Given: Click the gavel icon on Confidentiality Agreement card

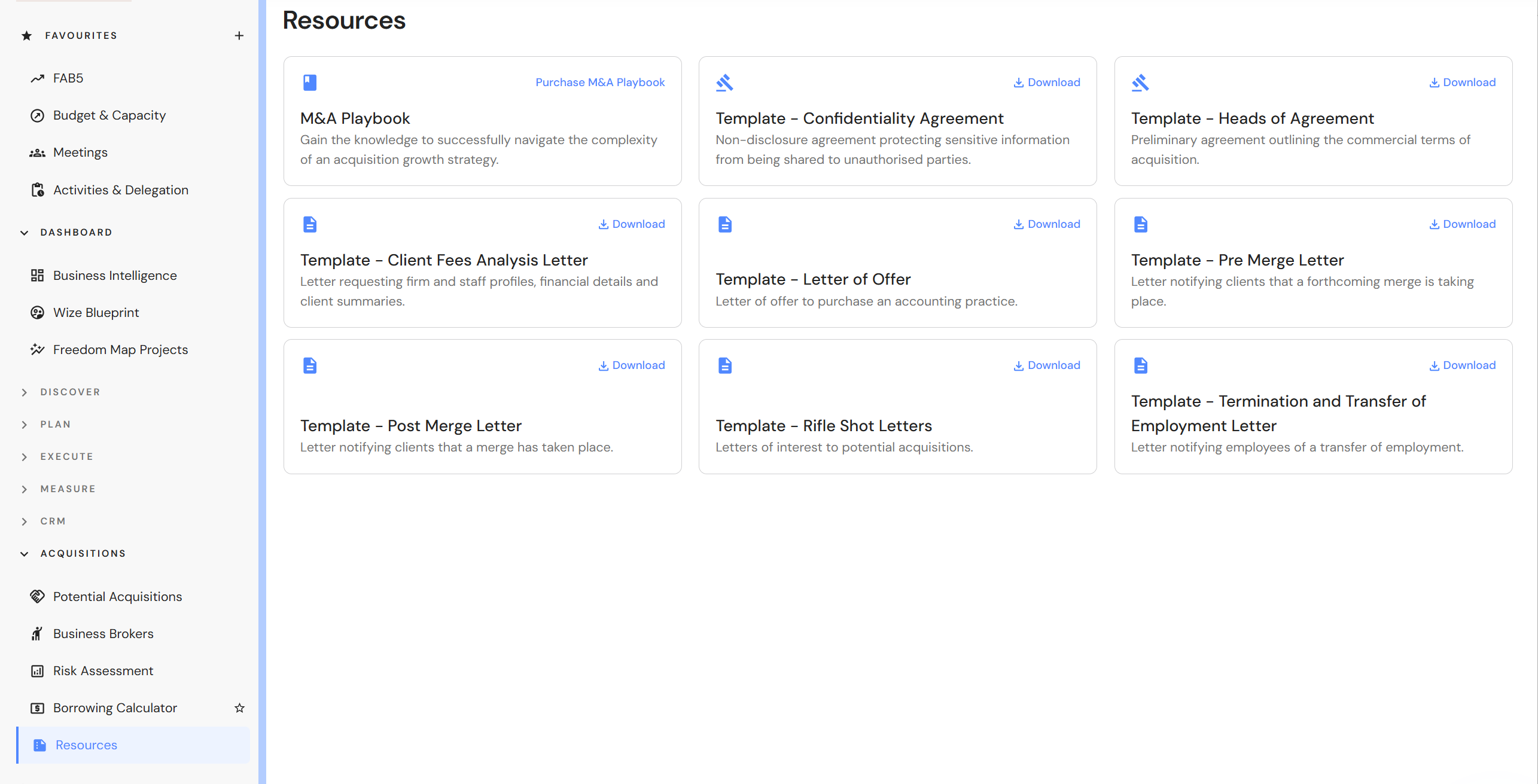Looking at the screenshot, I should tap(724, 83).
